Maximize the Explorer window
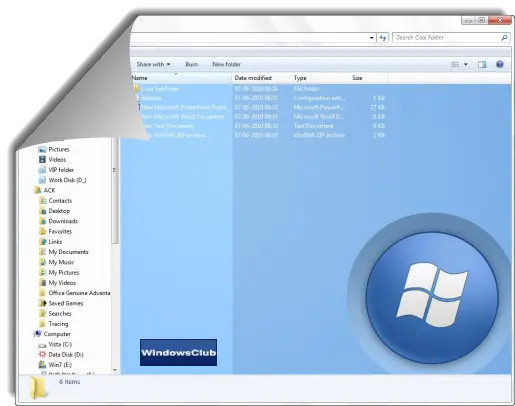515x406 pixels. click(x=482, y=20)
